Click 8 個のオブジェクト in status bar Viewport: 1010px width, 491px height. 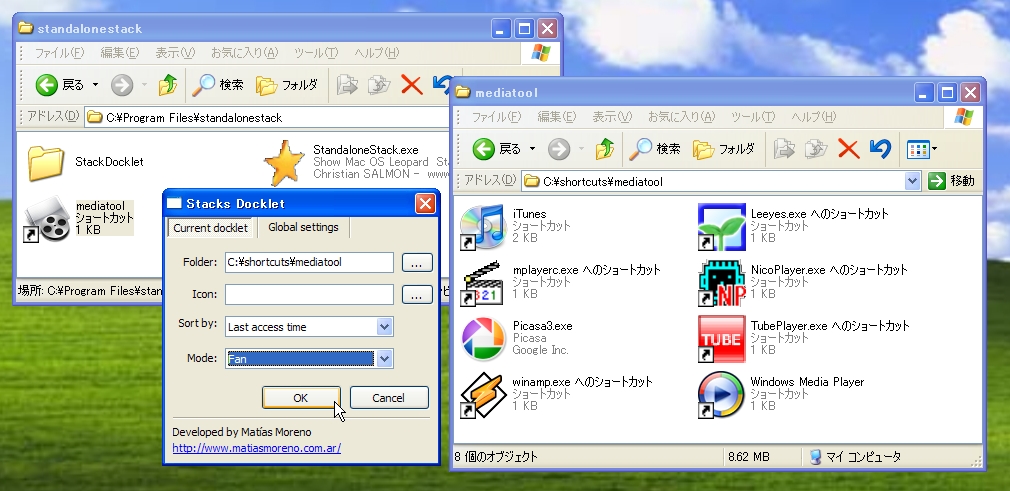click(x=496, y=457)
